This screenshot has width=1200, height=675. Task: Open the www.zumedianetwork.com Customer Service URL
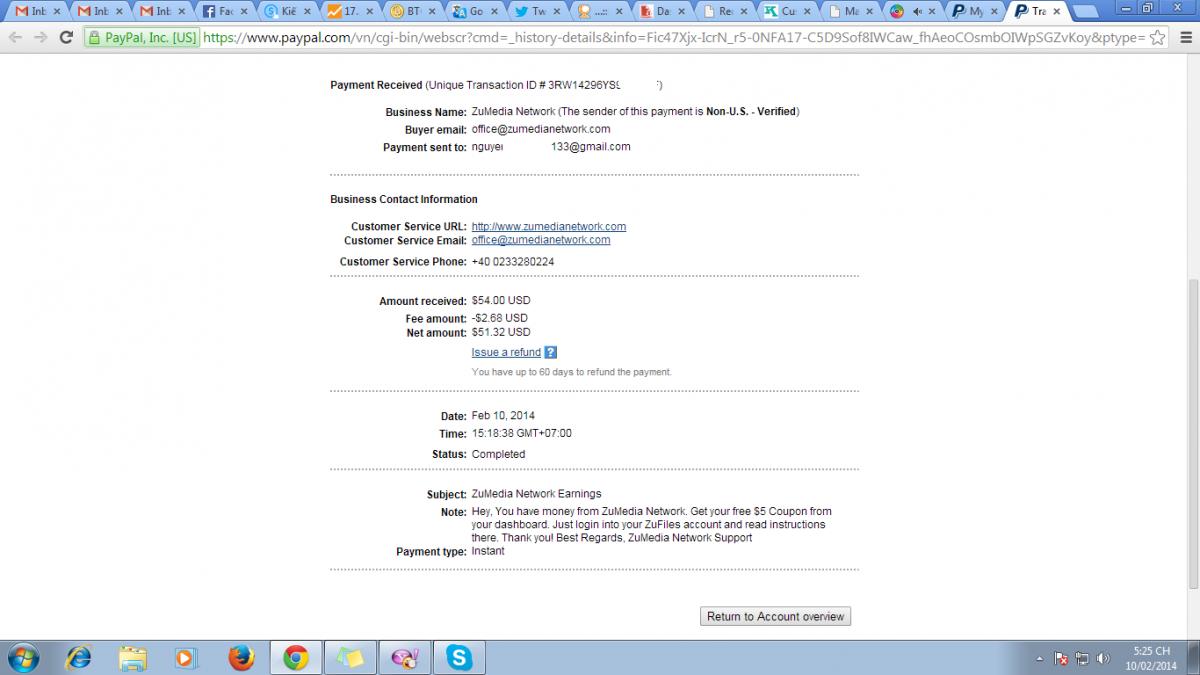tap(549, 226)
